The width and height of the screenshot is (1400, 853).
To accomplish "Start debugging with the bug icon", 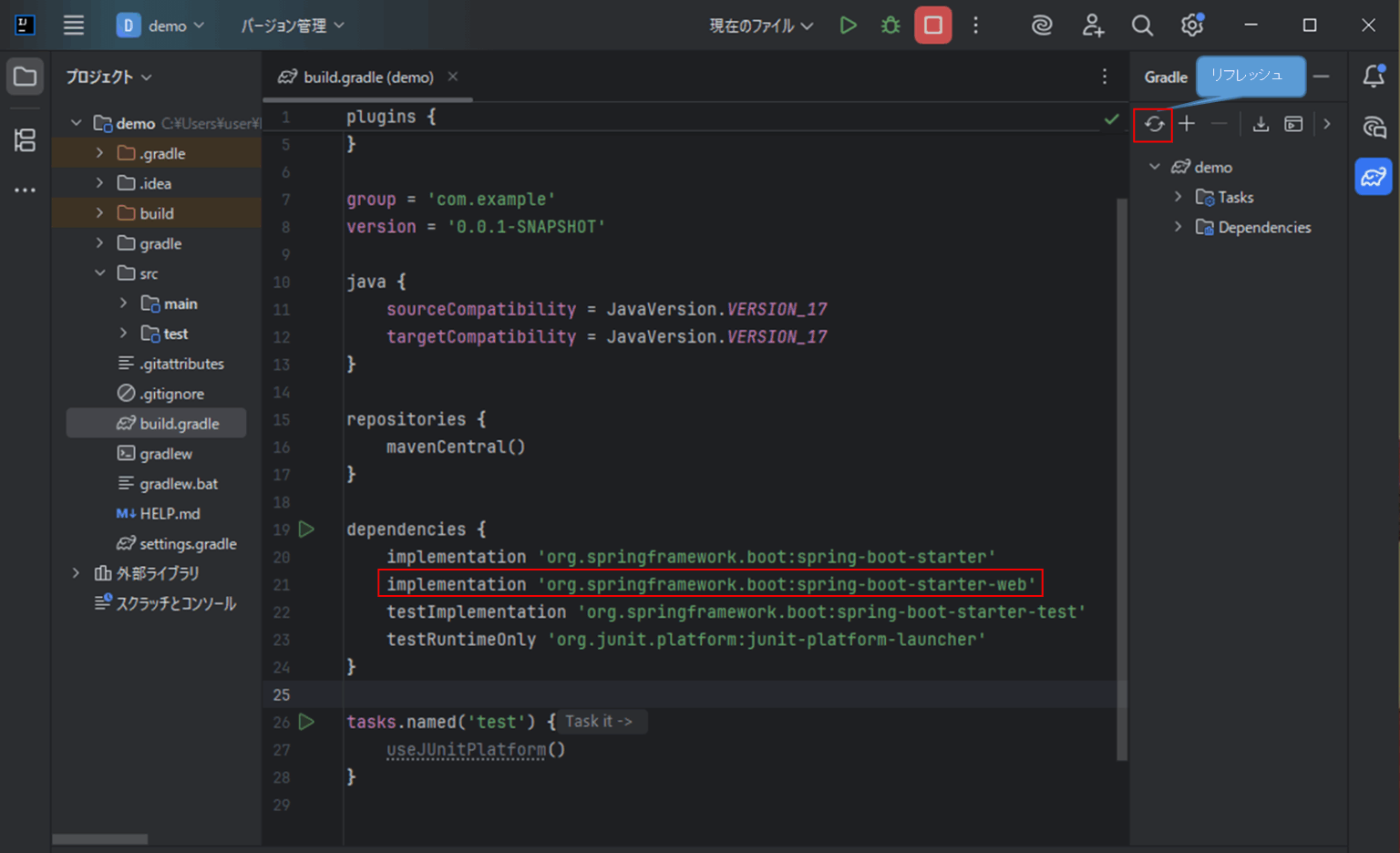I will point(890,25).
